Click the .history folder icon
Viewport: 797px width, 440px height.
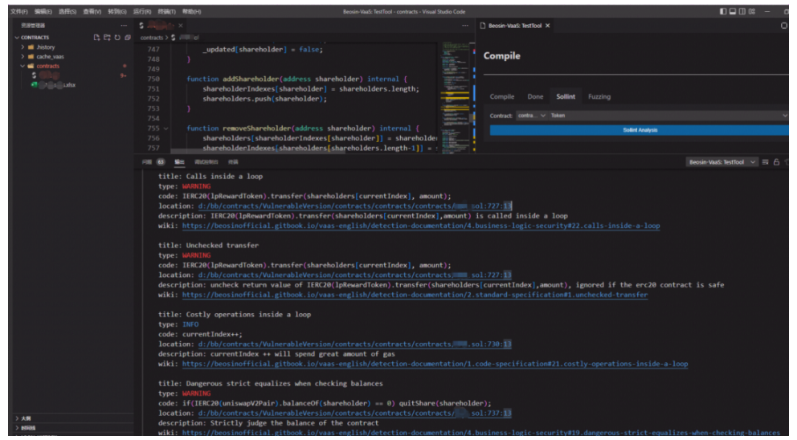31,47
